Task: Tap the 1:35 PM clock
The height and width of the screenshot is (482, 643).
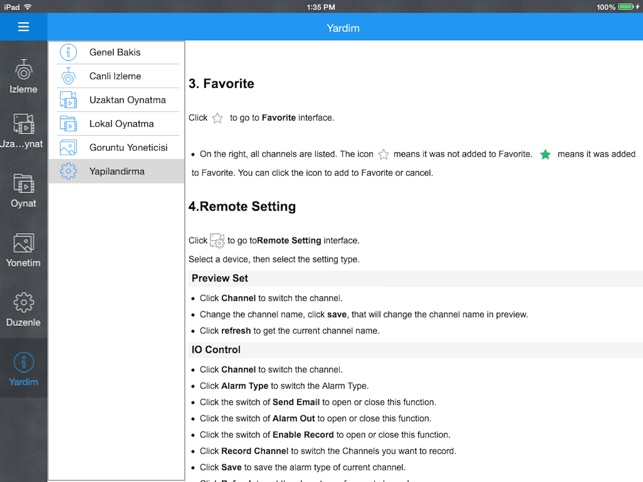Action: 321,7
